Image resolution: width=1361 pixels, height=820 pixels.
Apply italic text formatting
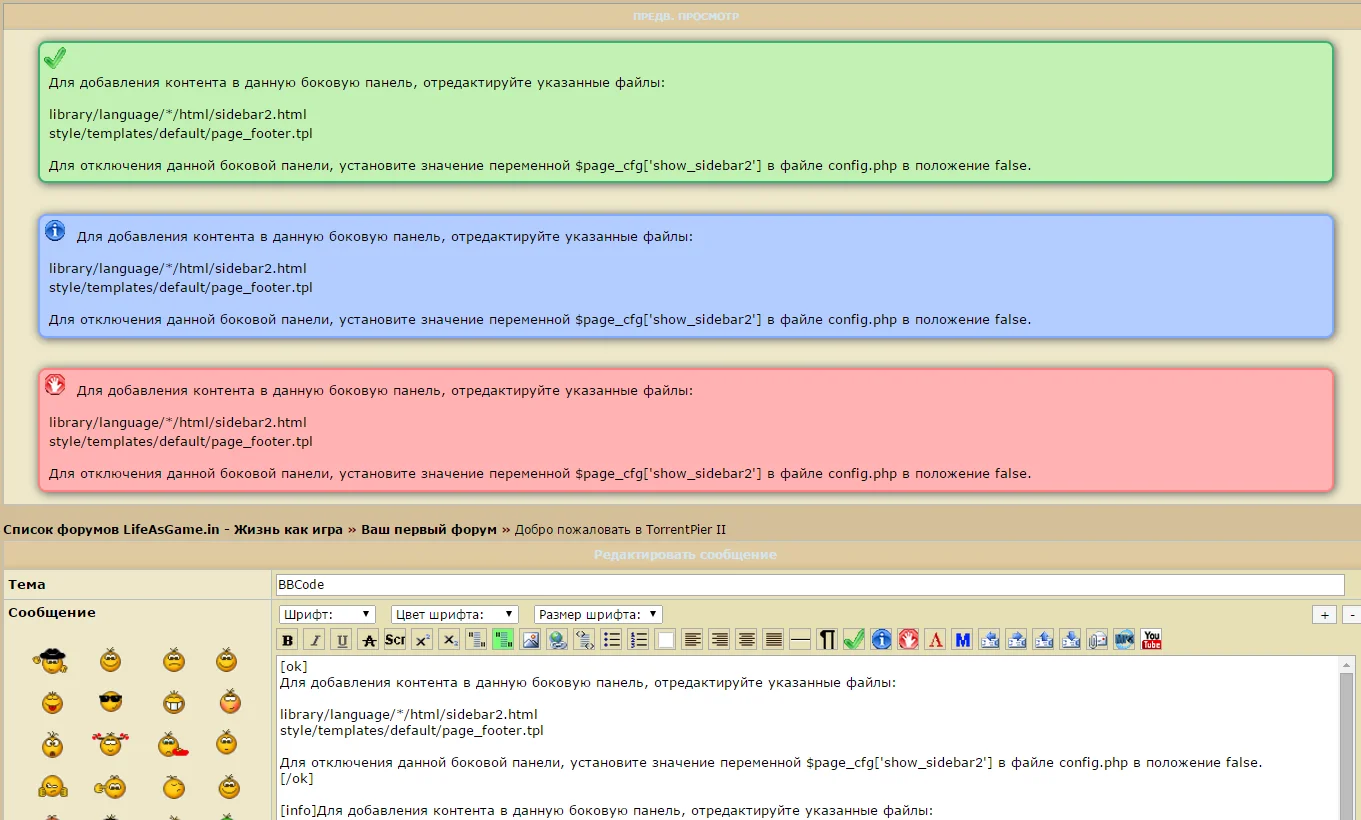[x=315, y=640]
